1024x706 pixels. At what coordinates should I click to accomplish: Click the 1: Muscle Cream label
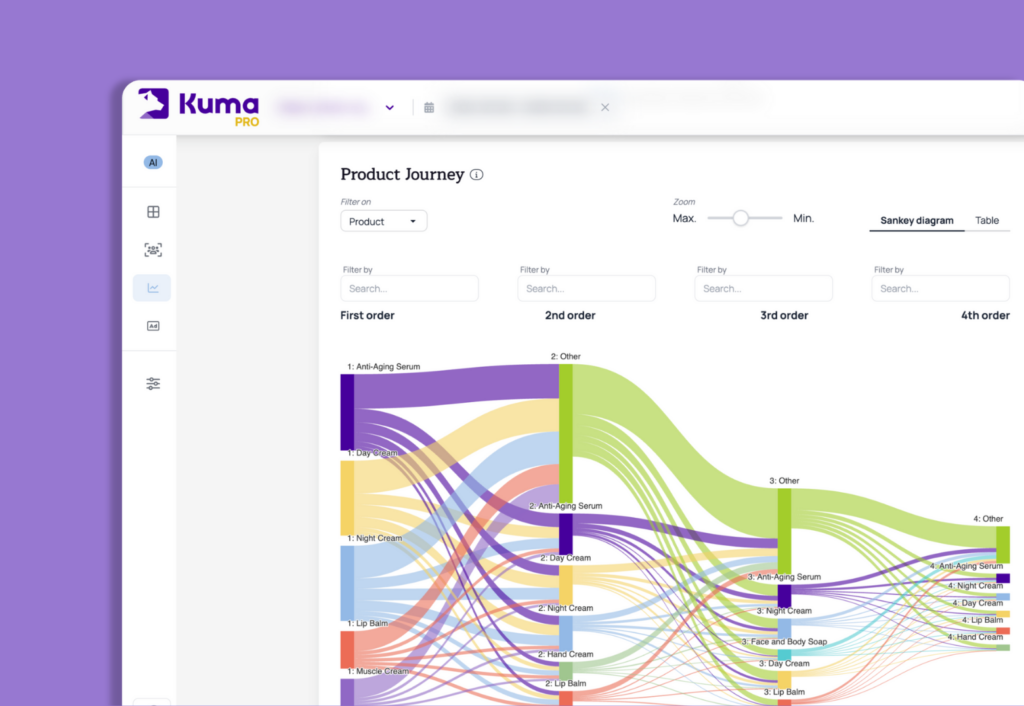tap(377, 671)
